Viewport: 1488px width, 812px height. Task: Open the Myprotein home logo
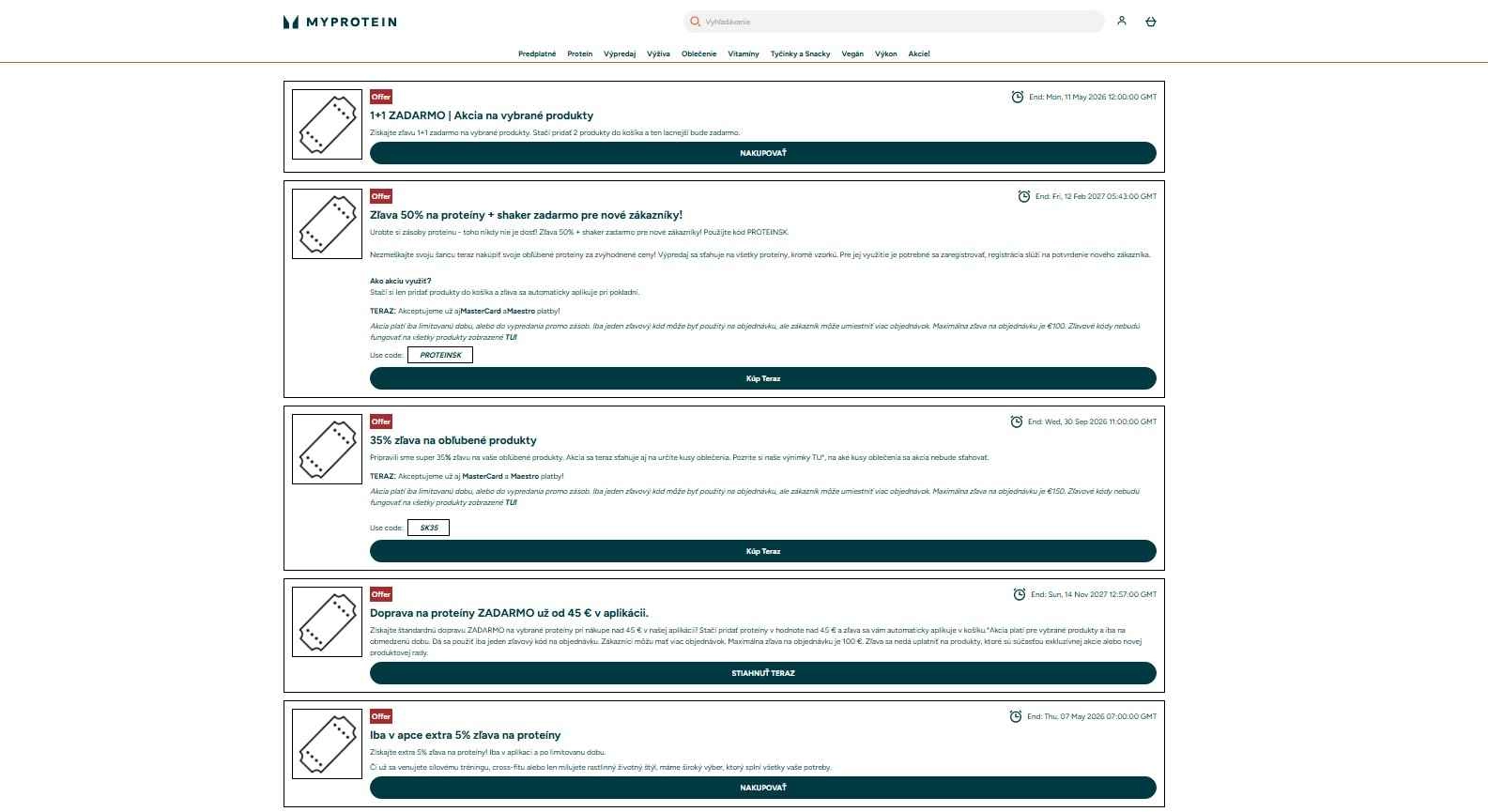[340, 22]
